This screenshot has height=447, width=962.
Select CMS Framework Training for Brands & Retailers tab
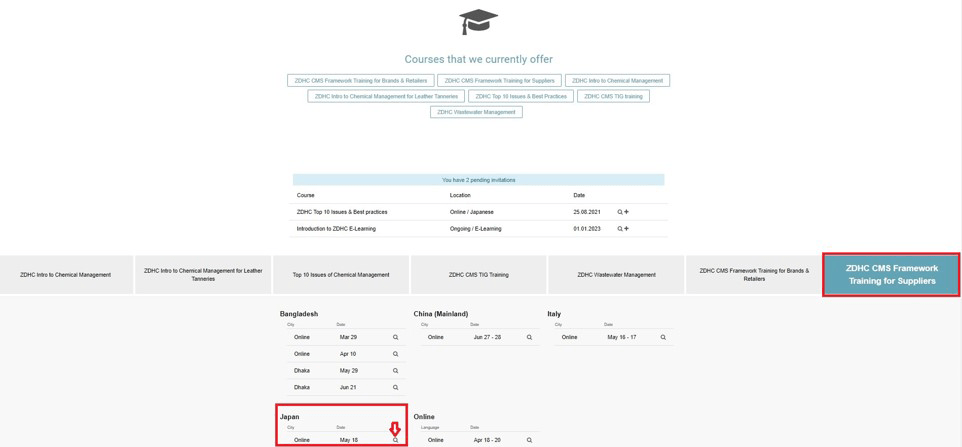click(x=754, y=275)
